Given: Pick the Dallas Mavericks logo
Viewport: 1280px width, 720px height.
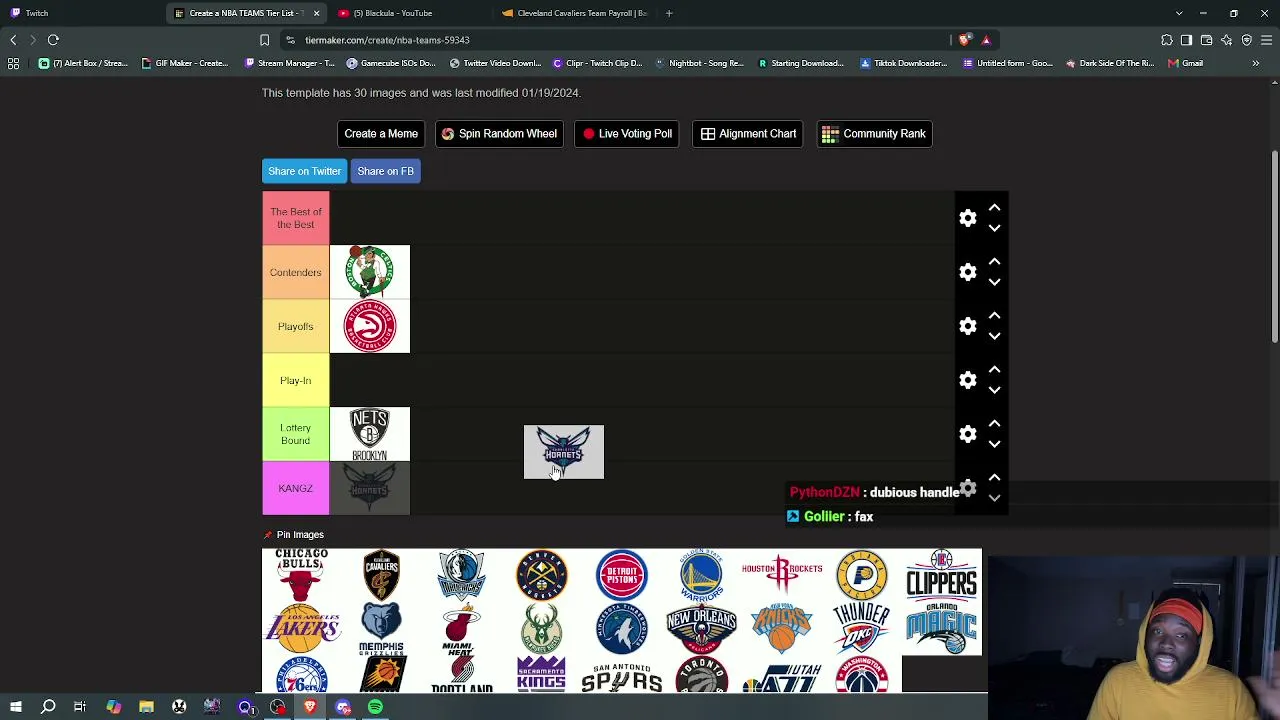Looking at the screenshot, I should (x=462, y=575).
